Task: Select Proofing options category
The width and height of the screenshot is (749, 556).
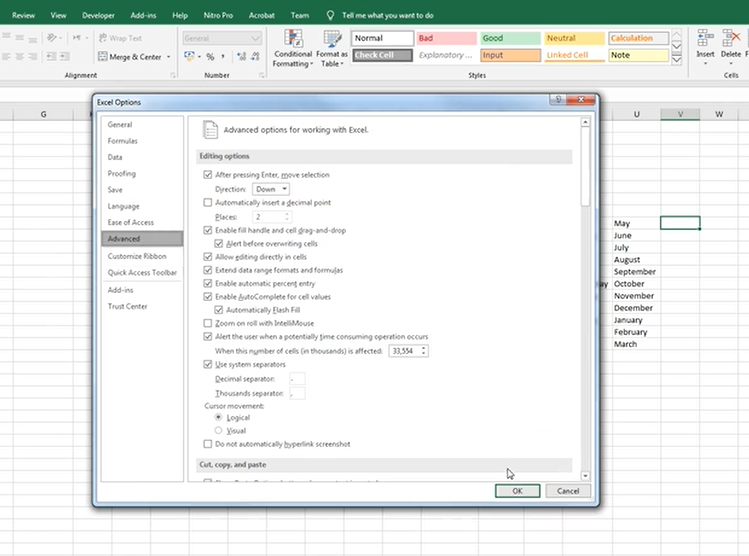Action: (121, 173)
